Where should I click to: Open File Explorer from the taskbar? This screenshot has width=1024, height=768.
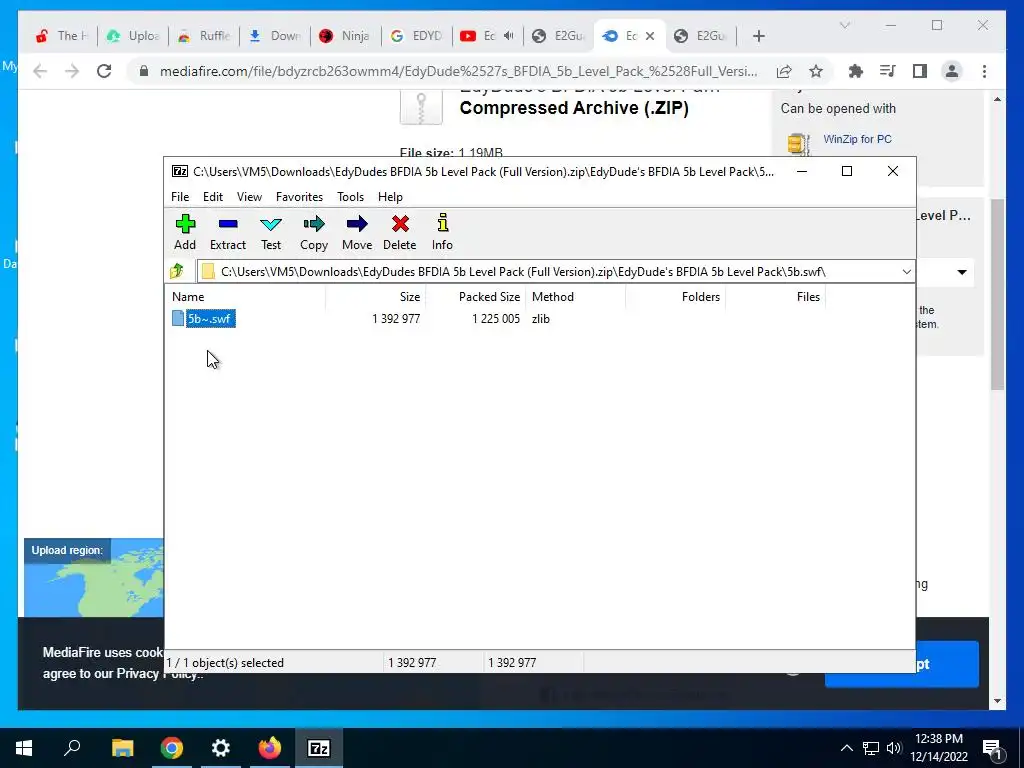[x=122, y=748]
